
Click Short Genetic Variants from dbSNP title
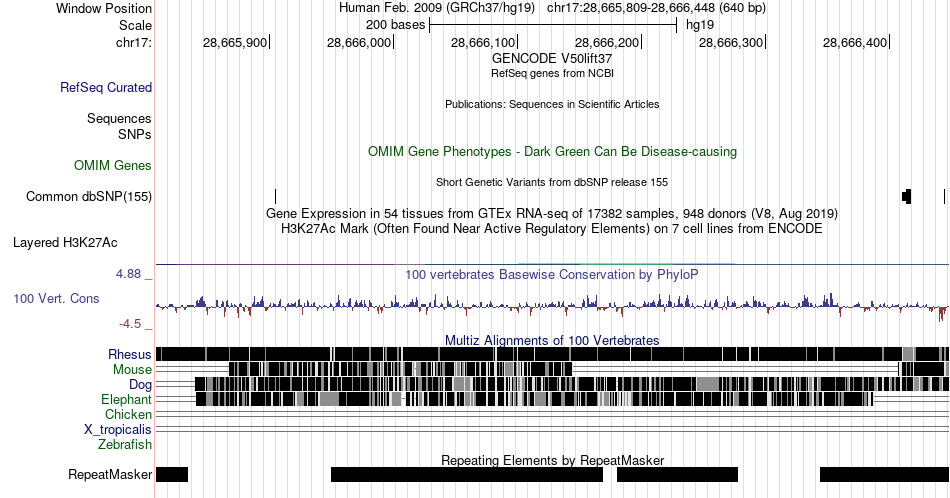point(552,182)
